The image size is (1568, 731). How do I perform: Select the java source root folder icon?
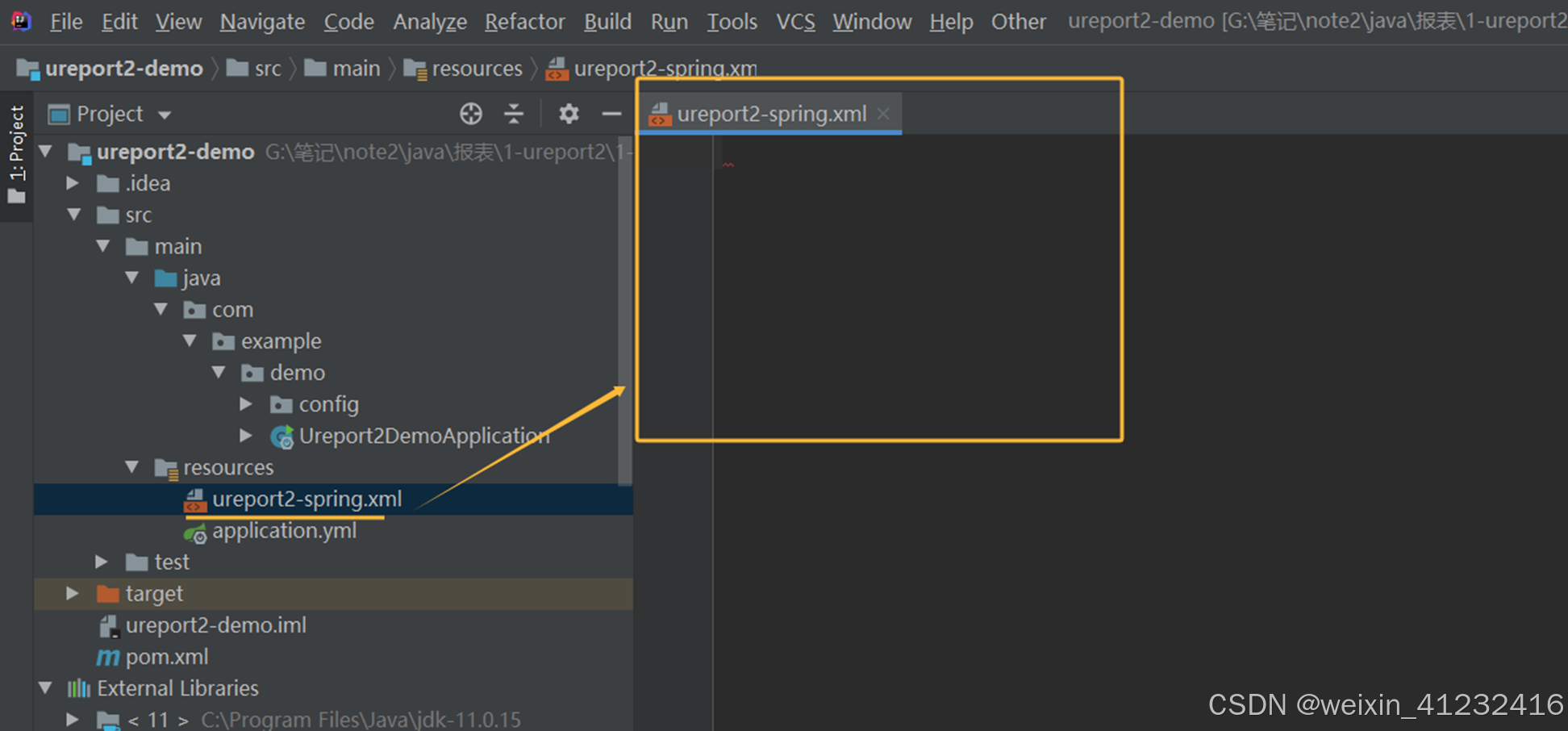(x=165, y=278)
